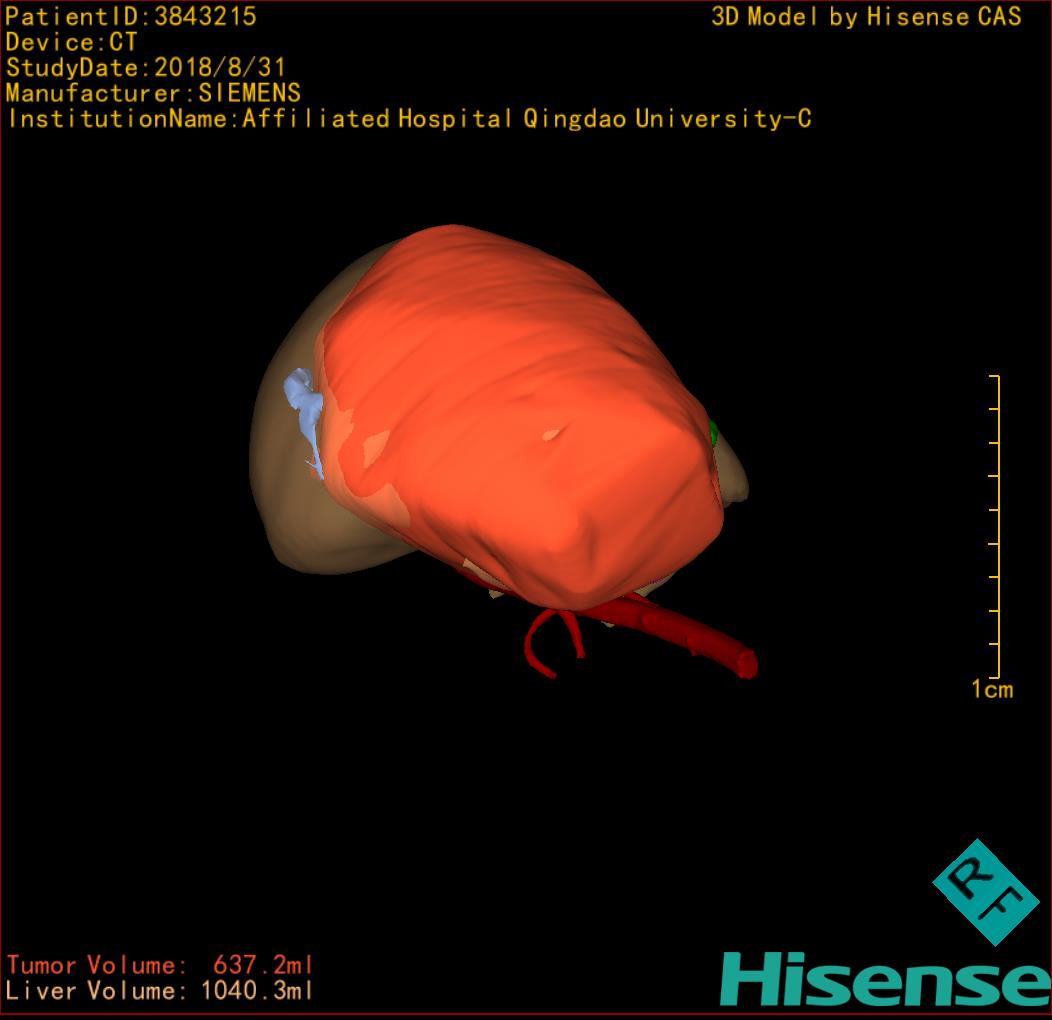Click the PatientID:3843215 text
The width and height of the screenshot is (1052, 1020).
(x=131, y=16)
